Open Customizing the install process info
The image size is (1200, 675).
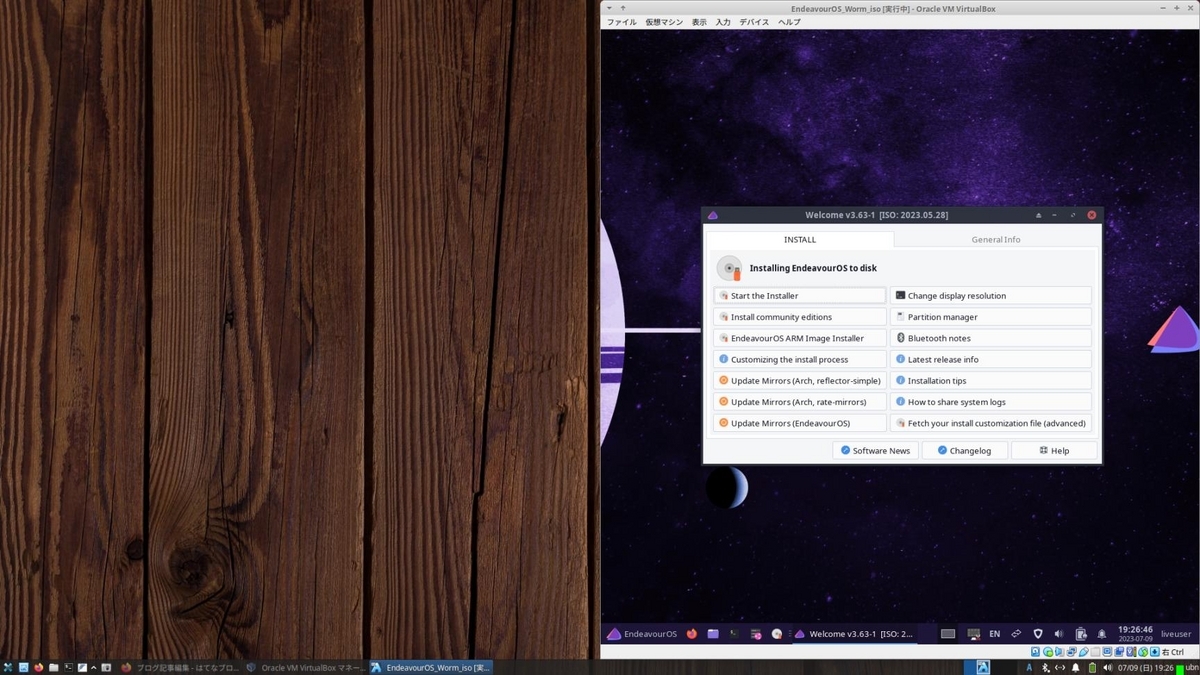click(x=800, y=359)
